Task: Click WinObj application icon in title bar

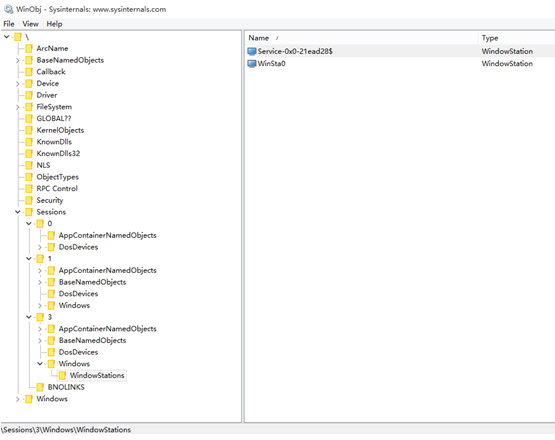Action: (8, 9)
